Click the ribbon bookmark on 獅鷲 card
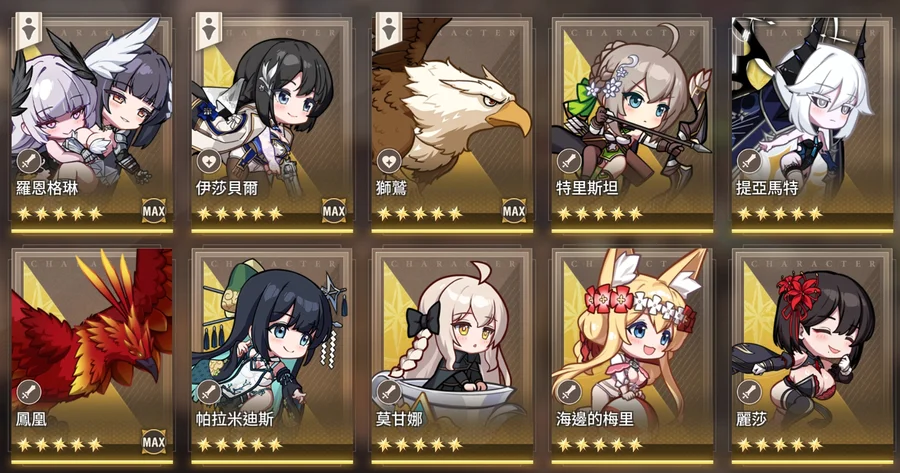Screen dimensions: 900x473 tap(389, 30)
